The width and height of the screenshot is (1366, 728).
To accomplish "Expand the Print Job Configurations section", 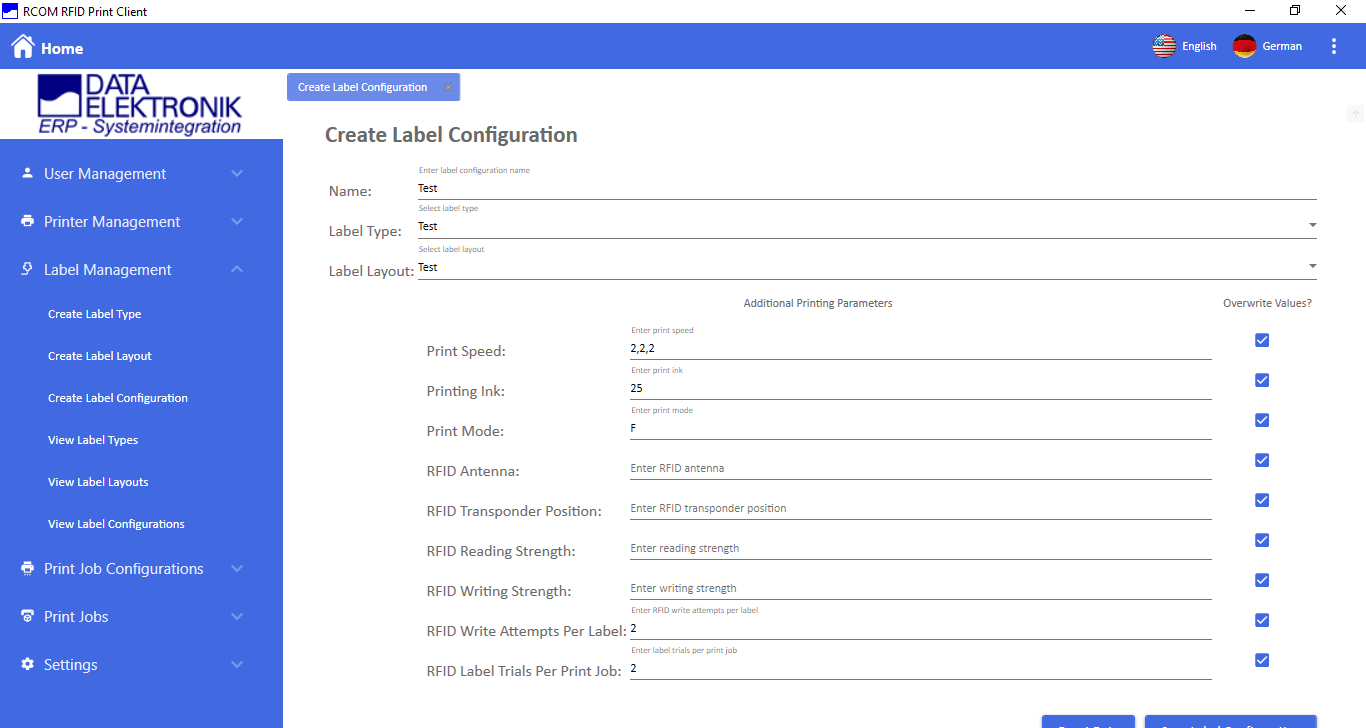I will click(x=237, y=568).
